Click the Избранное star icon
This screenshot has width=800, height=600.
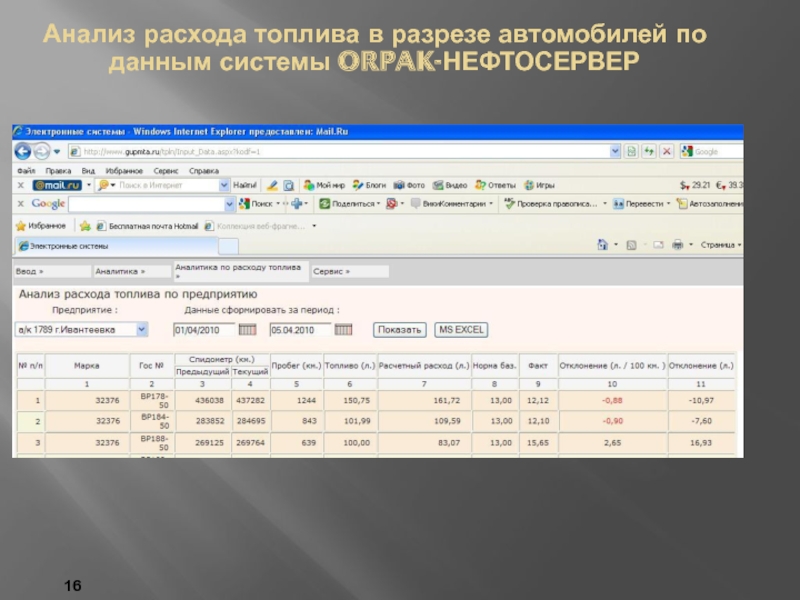coord(21,226)
